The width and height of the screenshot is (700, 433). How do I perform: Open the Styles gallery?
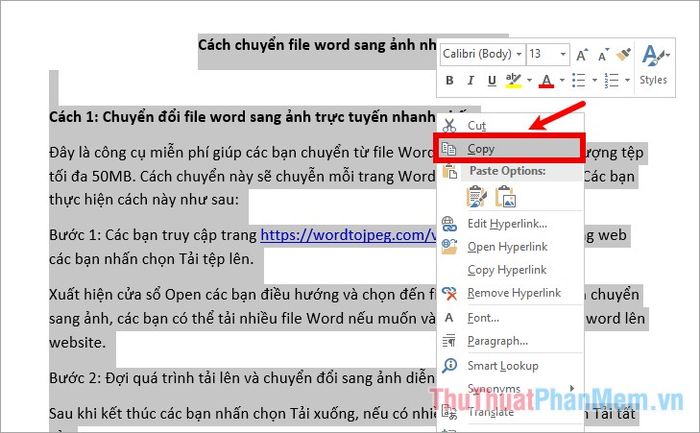pos(654,66)
